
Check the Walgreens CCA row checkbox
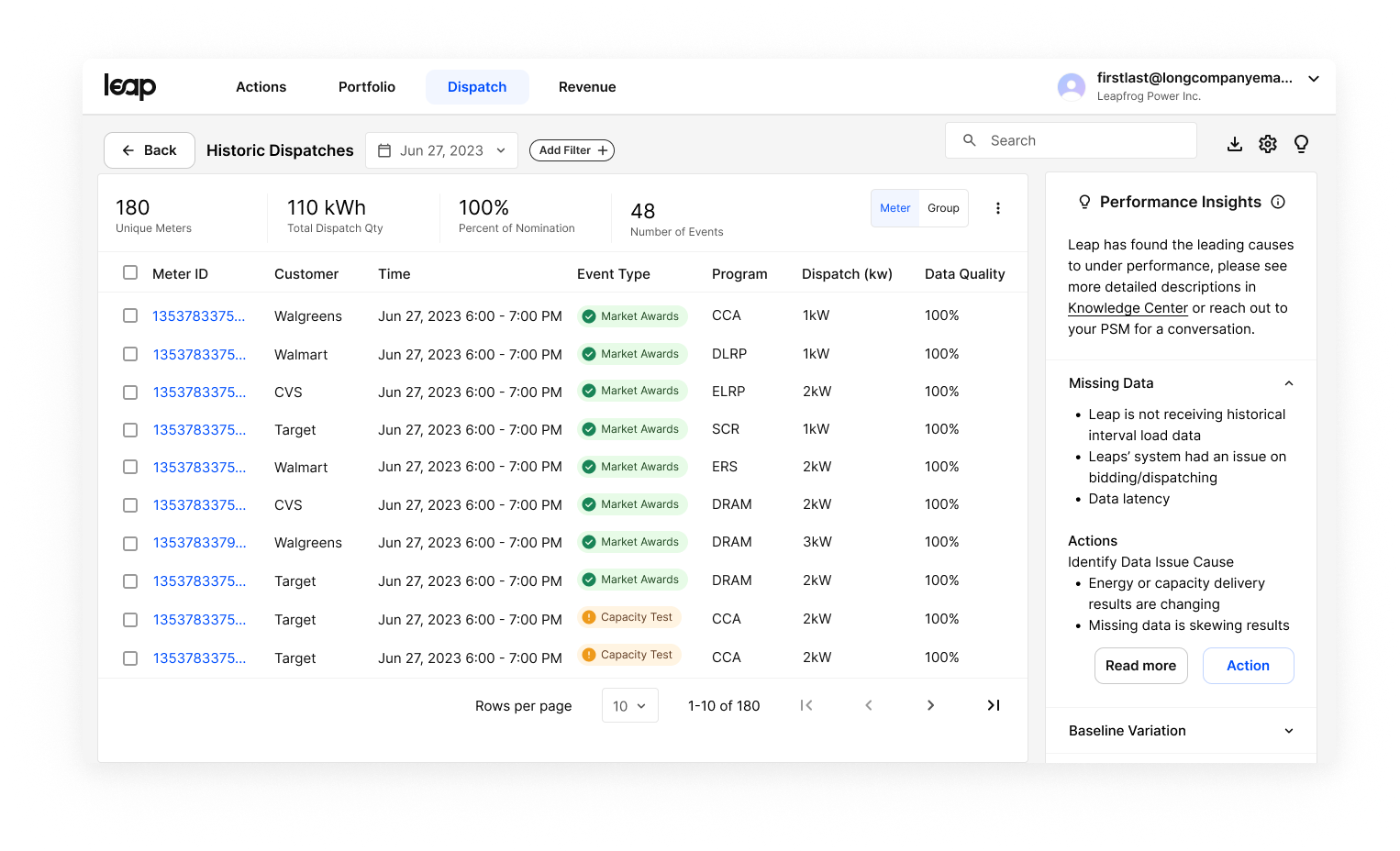(130, 315)
